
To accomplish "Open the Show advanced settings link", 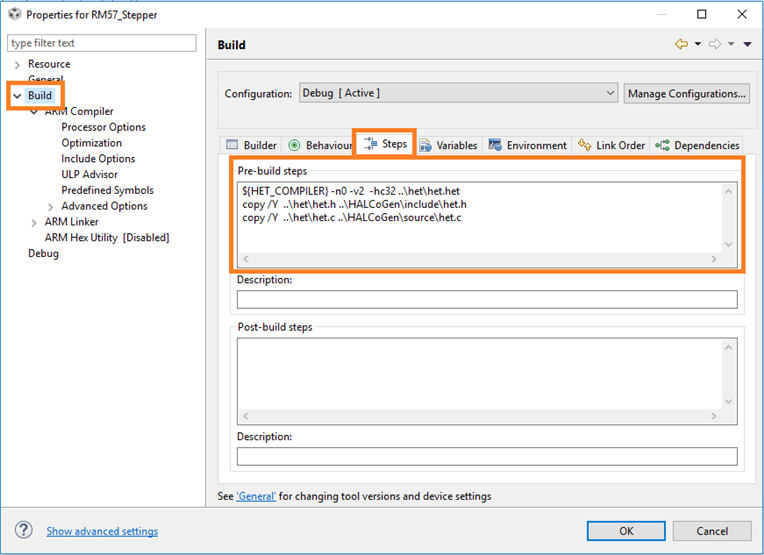I will tap(102, 531).
